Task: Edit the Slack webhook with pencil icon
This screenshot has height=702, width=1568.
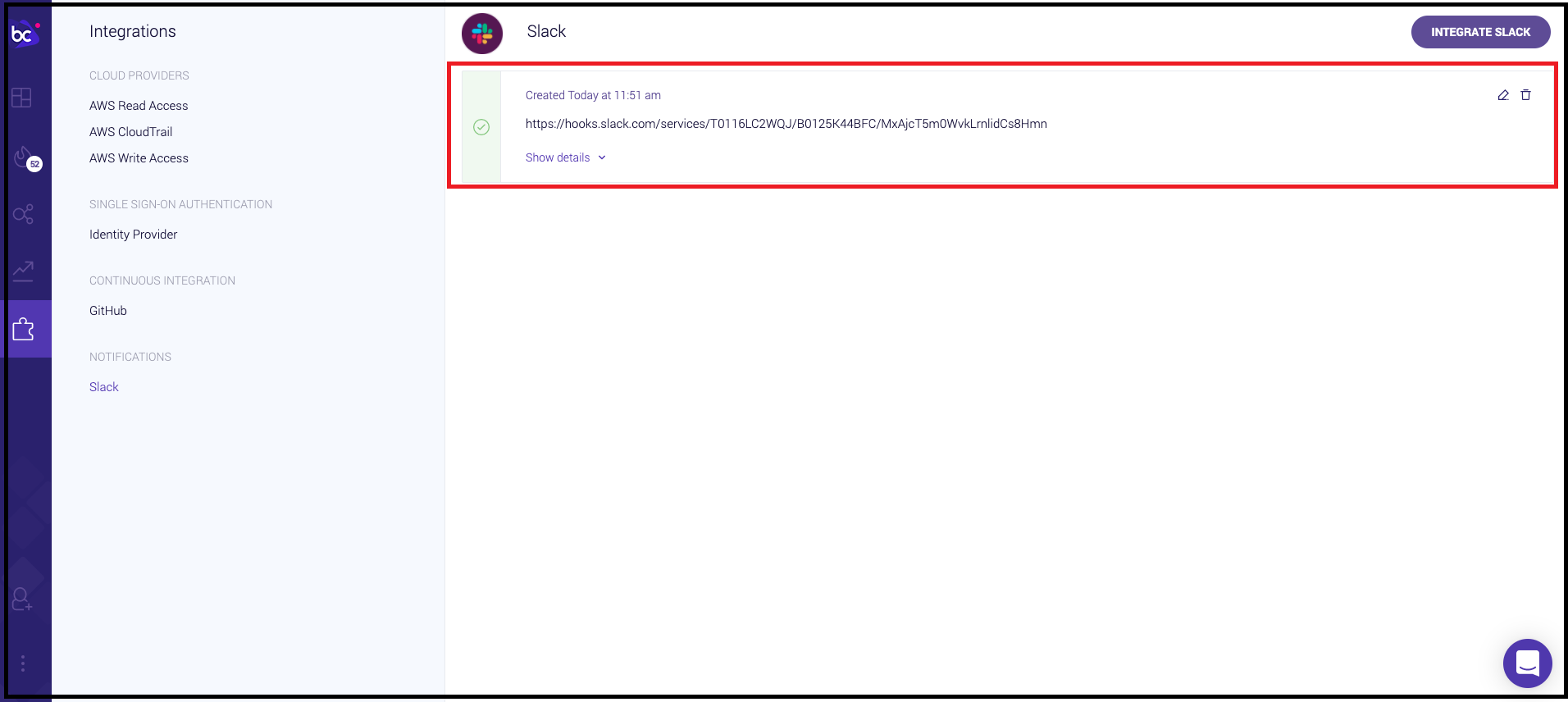Action: tap(1503, 95)
